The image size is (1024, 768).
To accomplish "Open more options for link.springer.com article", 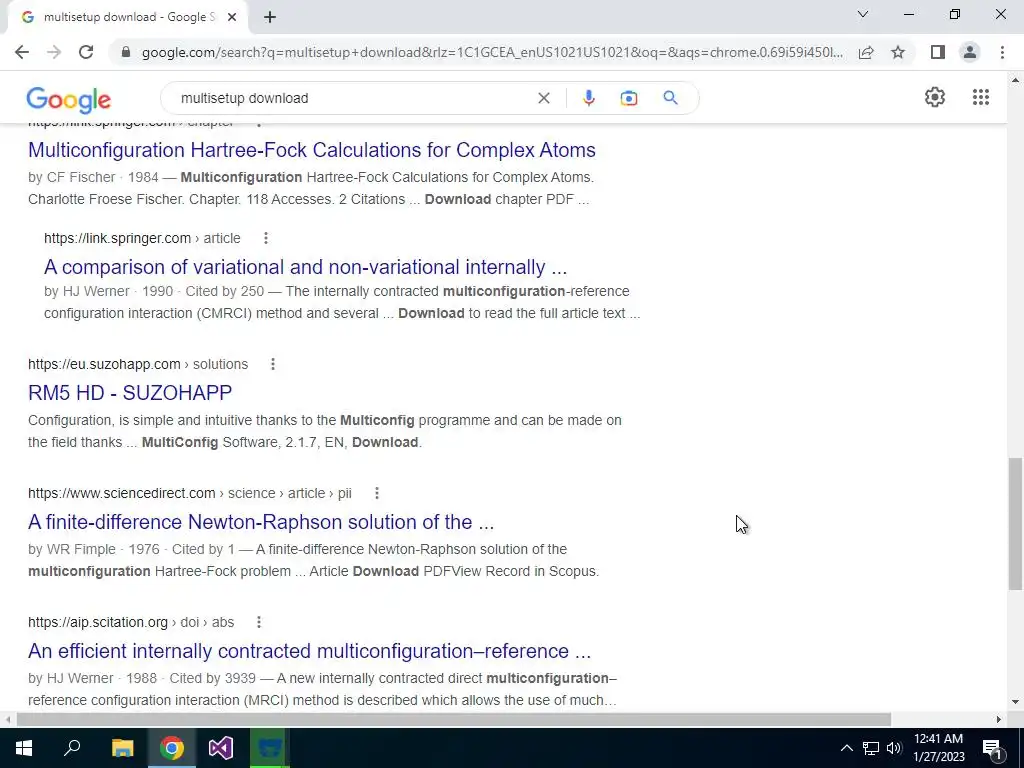I will (x=265, y=238).
